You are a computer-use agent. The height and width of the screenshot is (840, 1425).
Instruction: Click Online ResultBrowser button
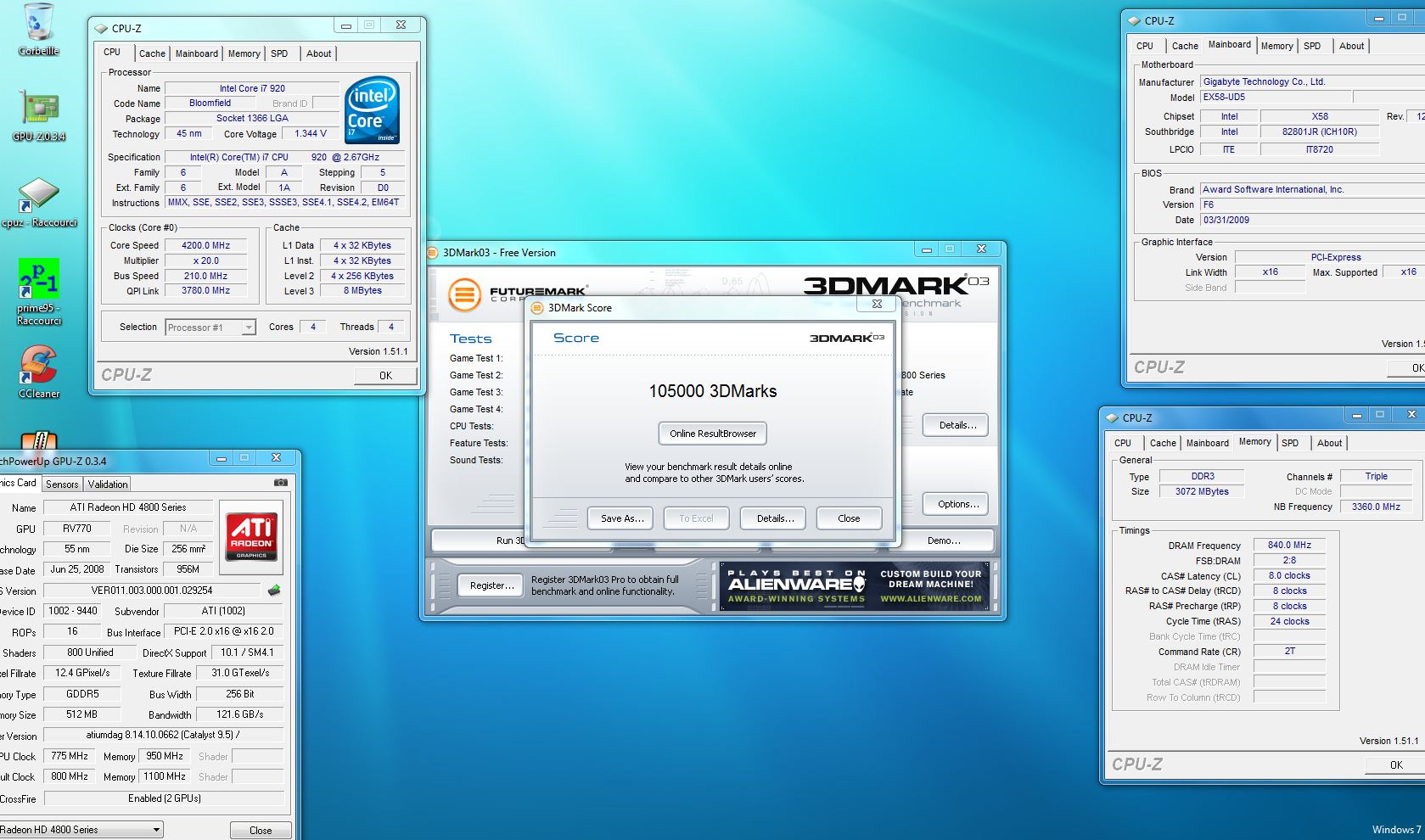pyautogui.click(x=713, y=434)
